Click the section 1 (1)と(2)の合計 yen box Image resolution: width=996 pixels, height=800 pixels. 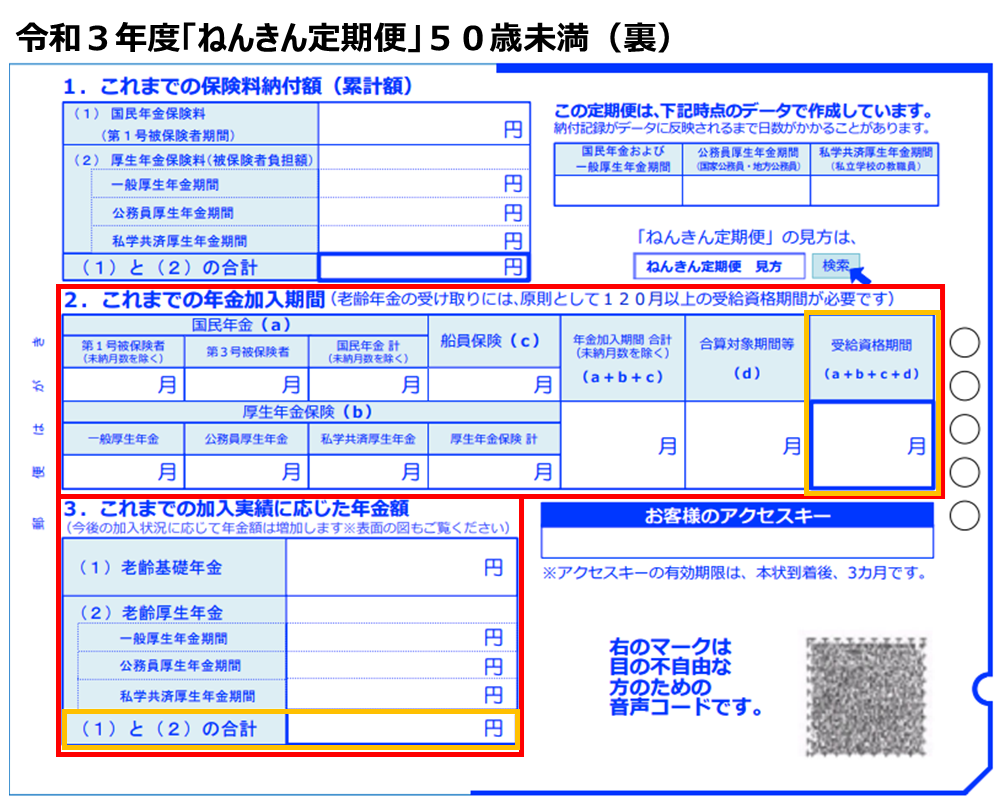click(424, 267)
